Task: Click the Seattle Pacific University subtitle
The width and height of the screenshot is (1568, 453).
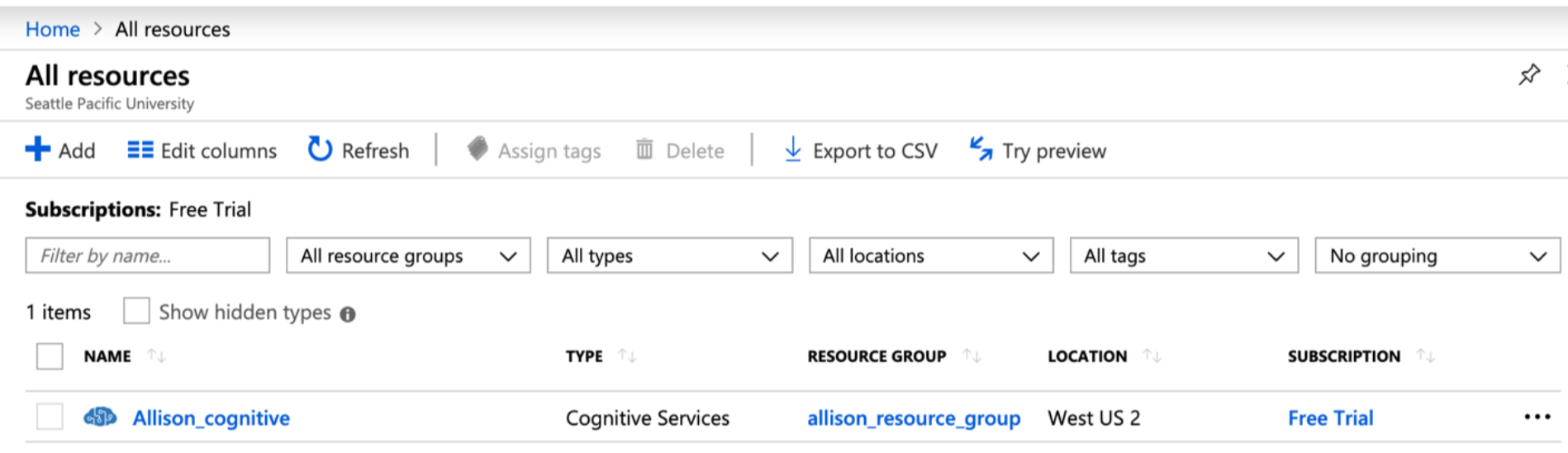Action: pos(110,103)
